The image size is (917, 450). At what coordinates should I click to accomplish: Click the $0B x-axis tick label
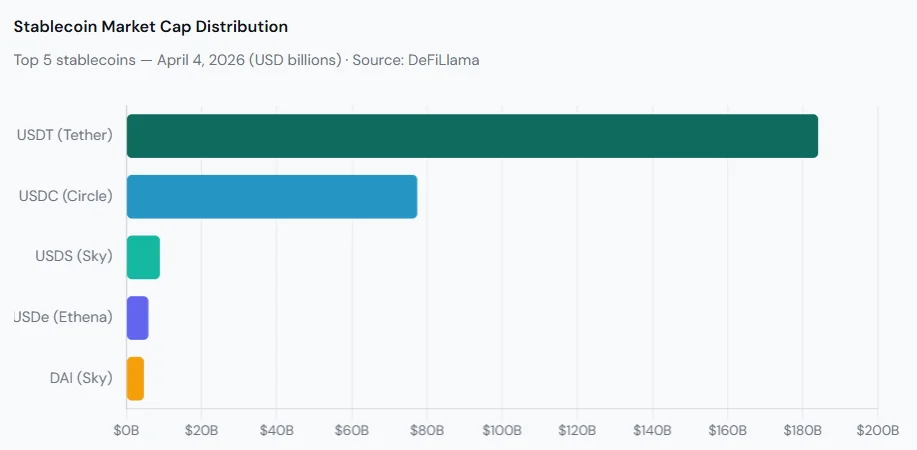(127, 430)
